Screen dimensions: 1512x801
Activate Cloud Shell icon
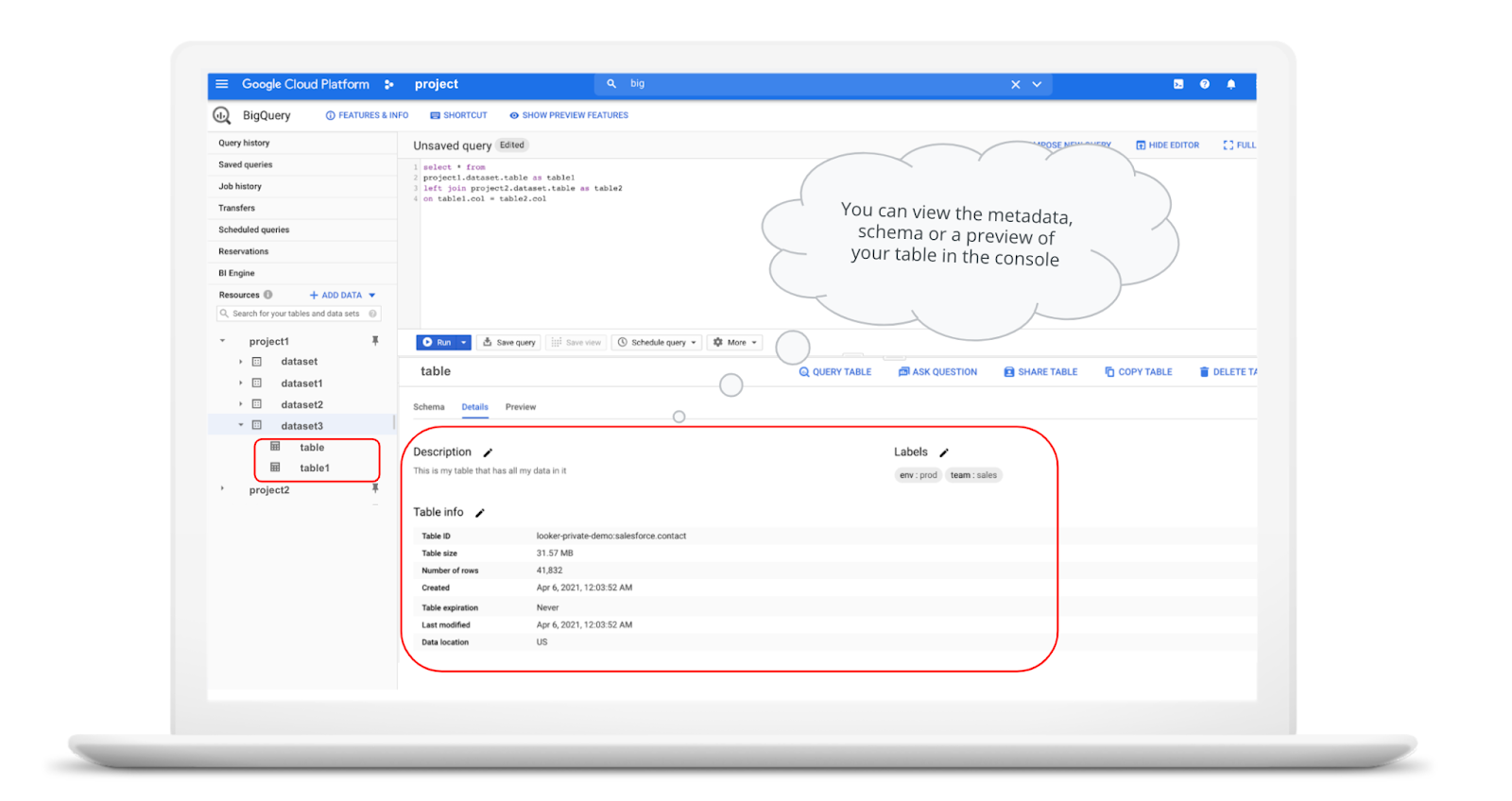pyautogui.click(x=1178, y=84)
